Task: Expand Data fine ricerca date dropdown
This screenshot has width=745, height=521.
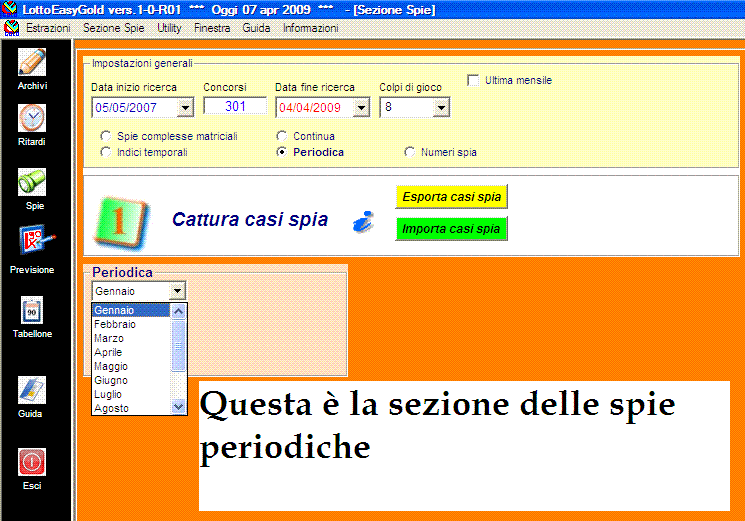Action: point(361,108)
